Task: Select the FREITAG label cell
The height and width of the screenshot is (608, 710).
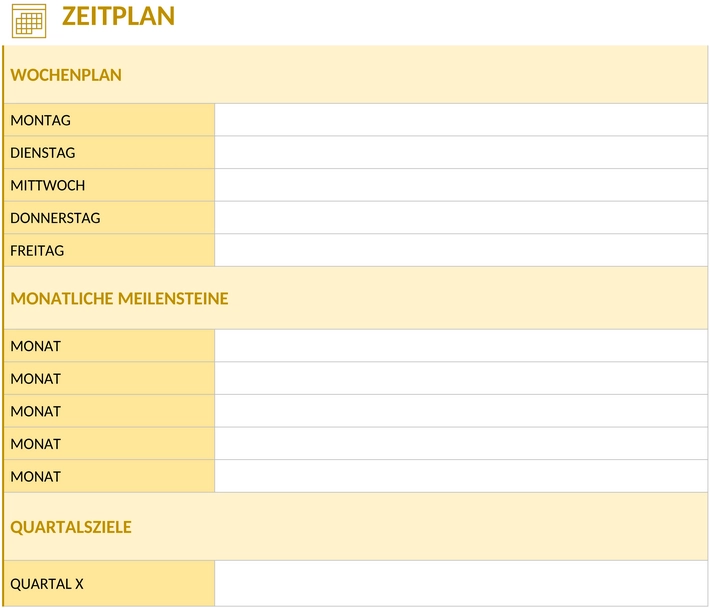Action: point(109,250)
